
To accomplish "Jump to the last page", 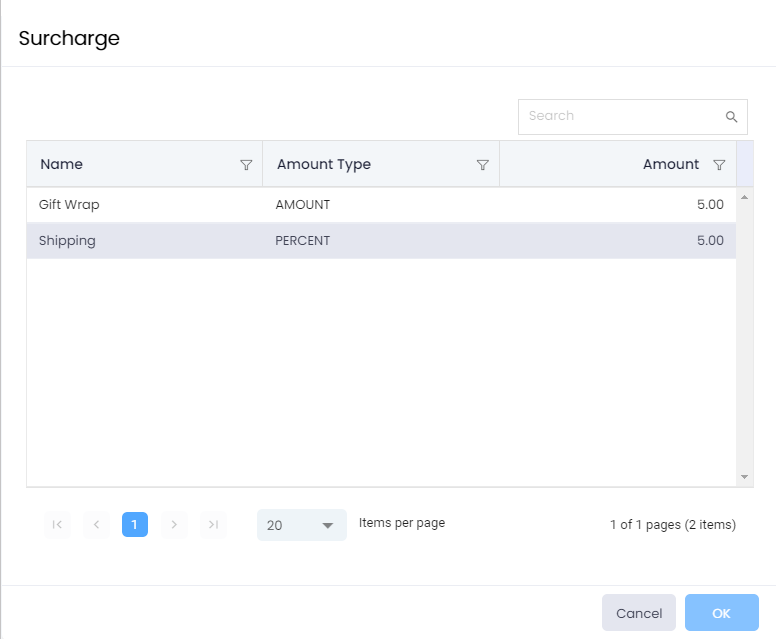I will (213, 525).
